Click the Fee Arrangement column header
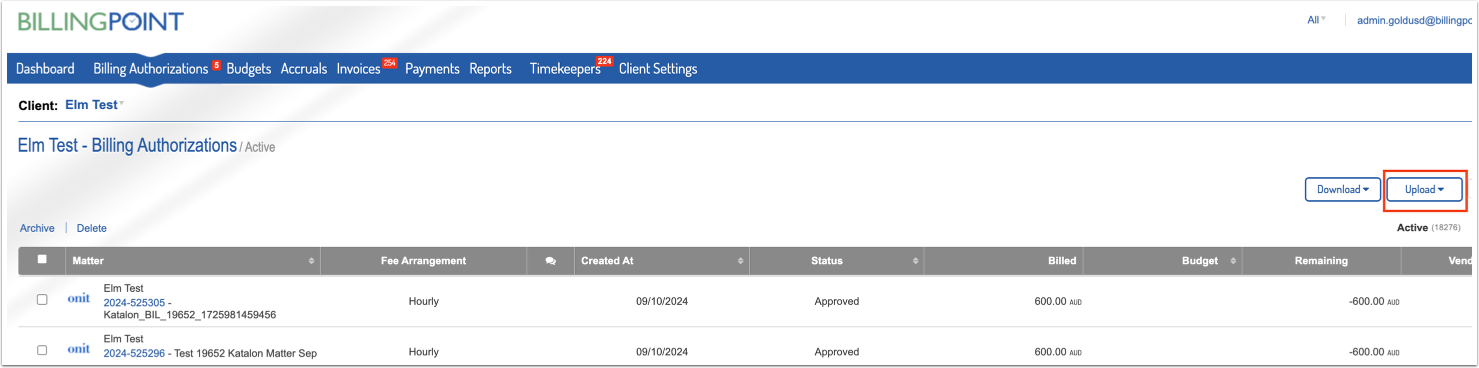Screen dimensions: 1479x368 pyautogui.click(x=423, y=261)
